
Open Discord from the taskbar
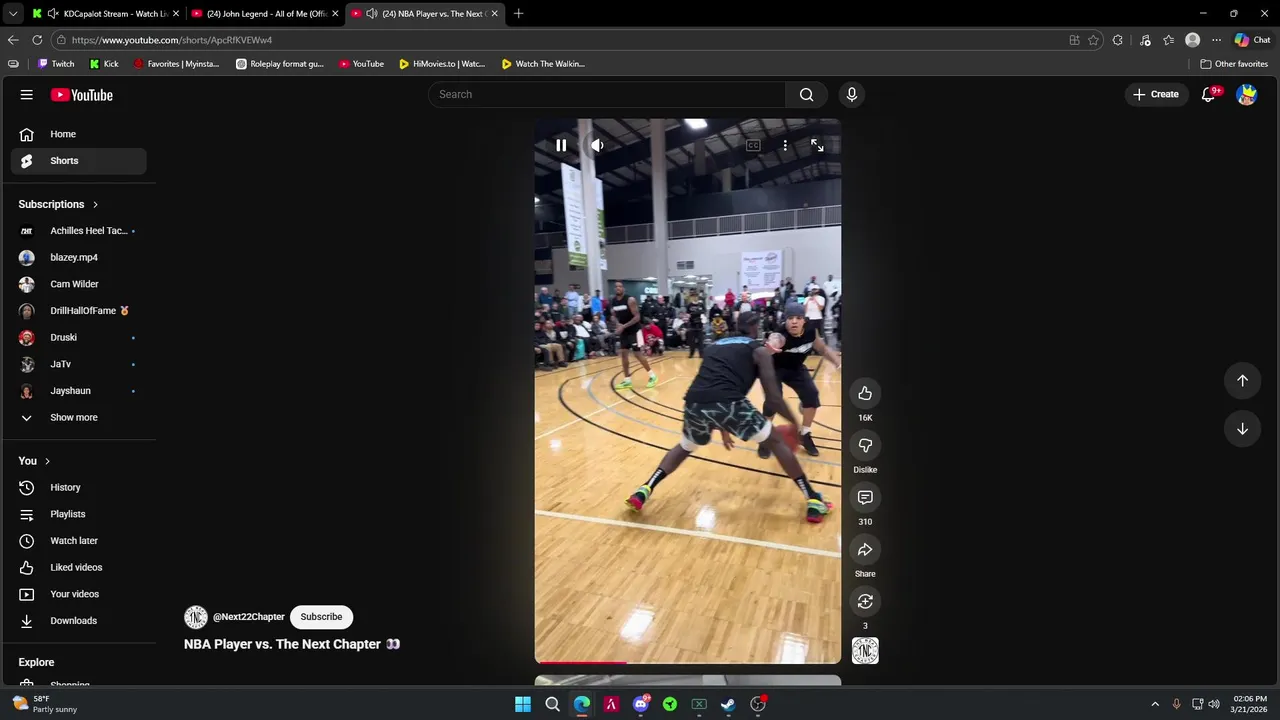641,704
